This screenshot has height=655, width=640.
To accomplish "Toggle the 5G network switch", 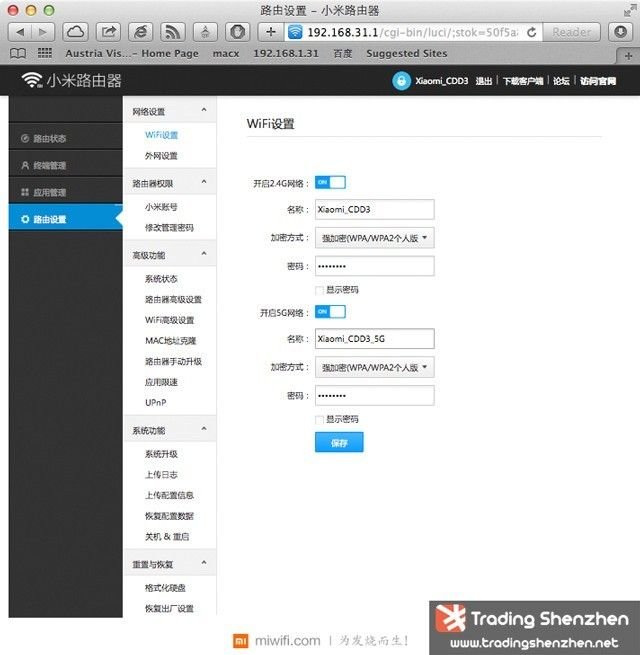I will (330, 312).
